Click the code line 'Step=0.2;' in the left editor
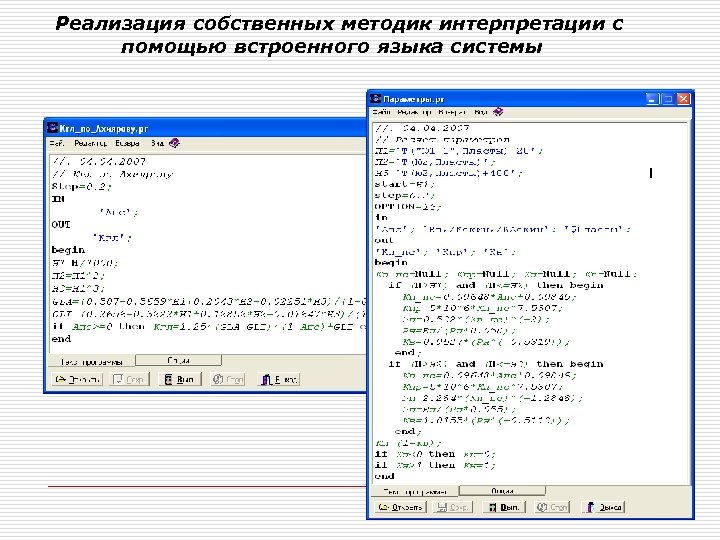 [82, 186]
